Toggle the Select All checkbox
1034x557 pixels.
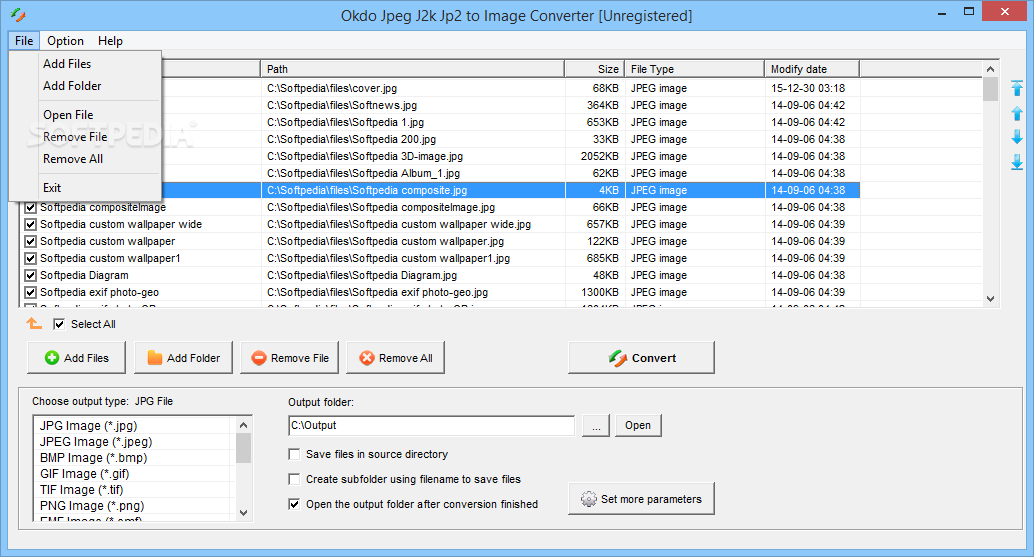[x=59, y=324]
